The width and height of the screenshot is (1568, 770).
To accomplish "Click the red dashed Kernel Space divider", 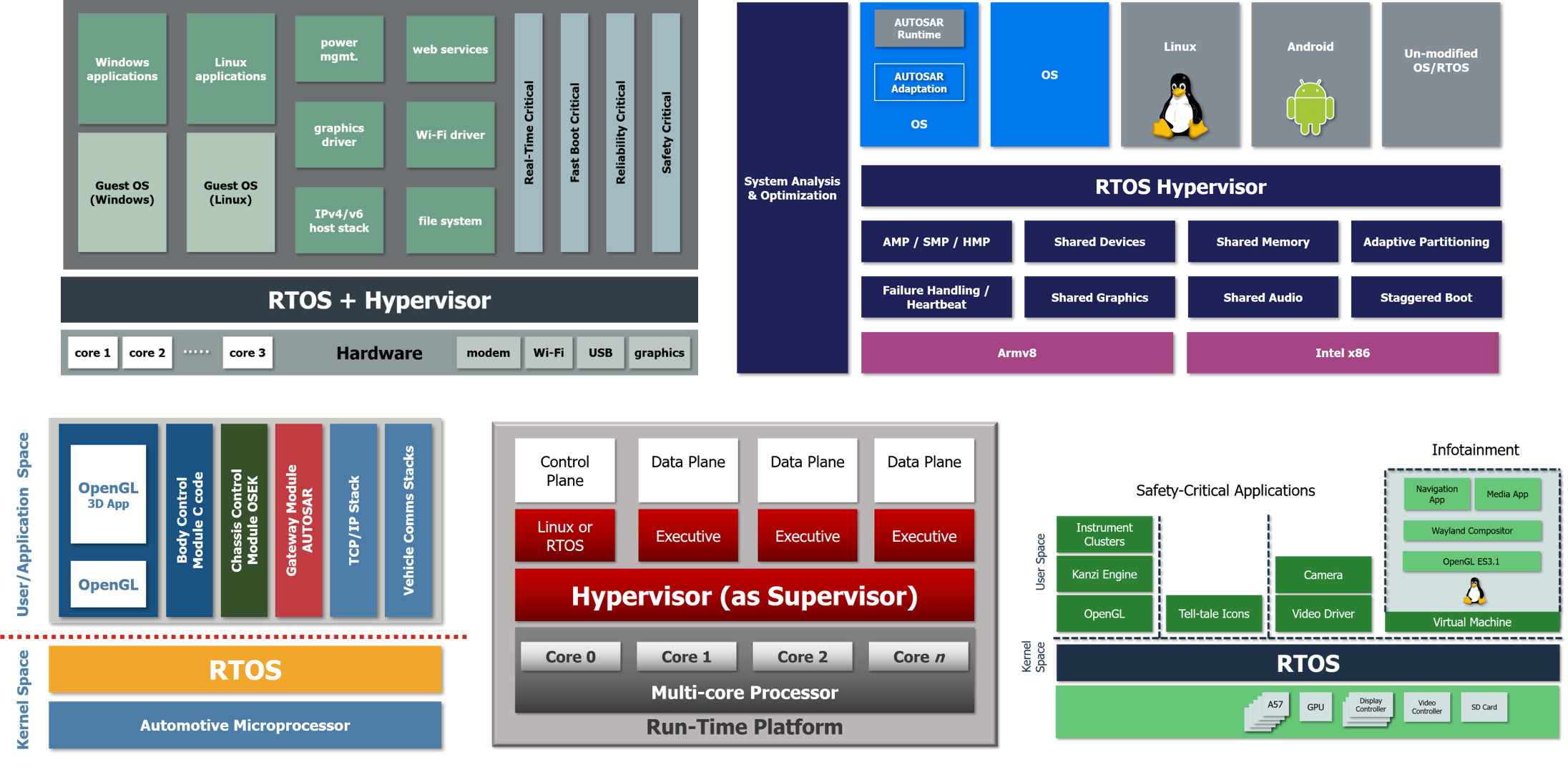I will point(236,635).
